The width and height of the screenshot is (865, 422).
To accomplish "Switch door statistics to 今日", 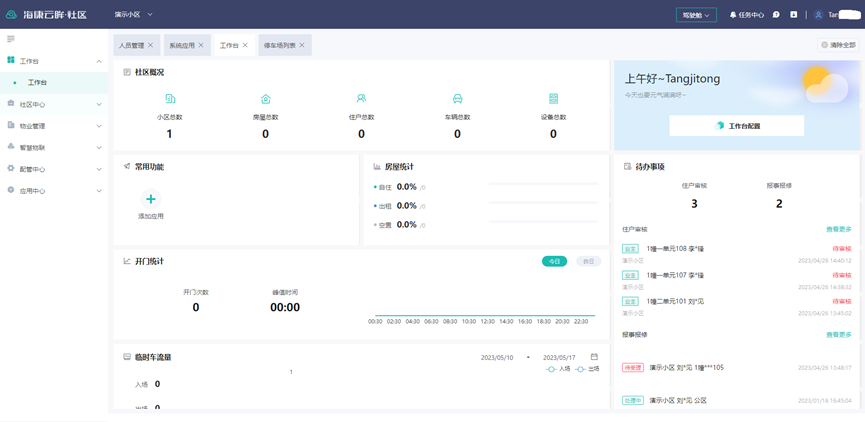I will tap(554, 261).
